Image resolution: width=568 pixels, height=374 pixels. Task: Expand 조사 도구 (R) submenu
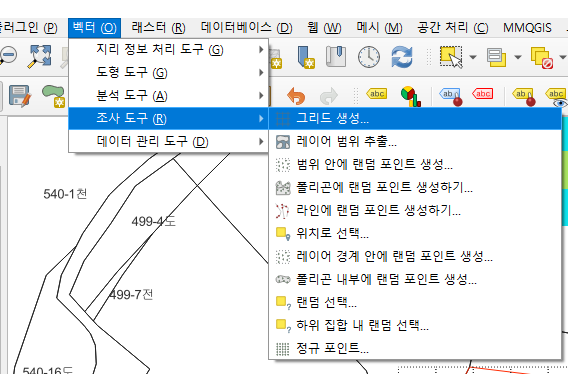(x=168, y=119)
